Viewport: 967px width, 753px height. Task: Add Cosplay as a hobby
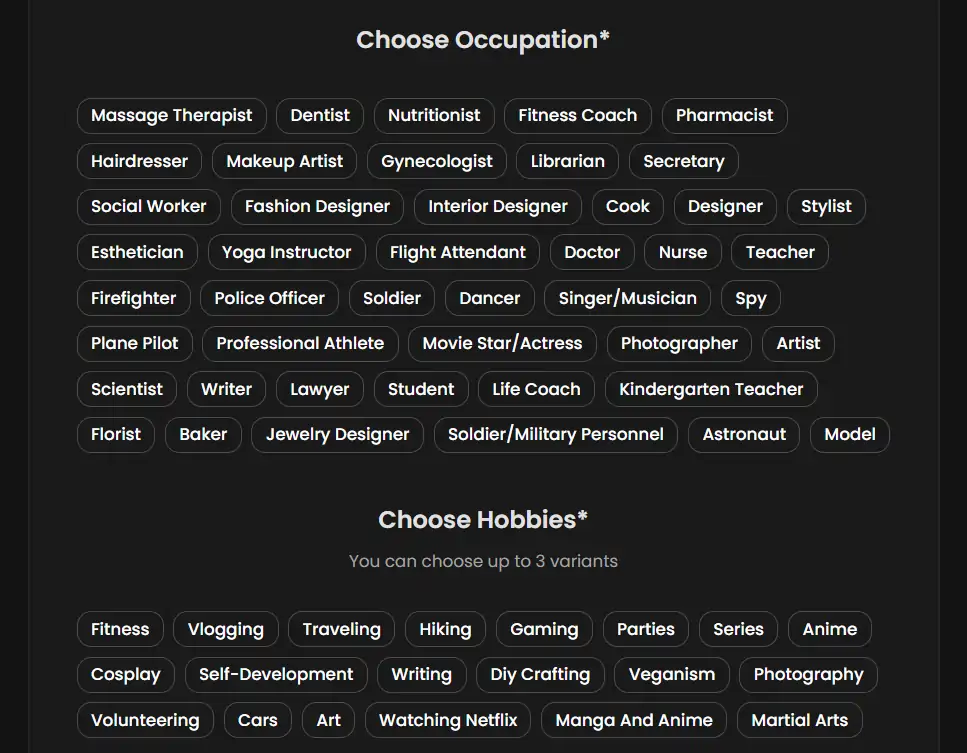[x=126, y=675]
